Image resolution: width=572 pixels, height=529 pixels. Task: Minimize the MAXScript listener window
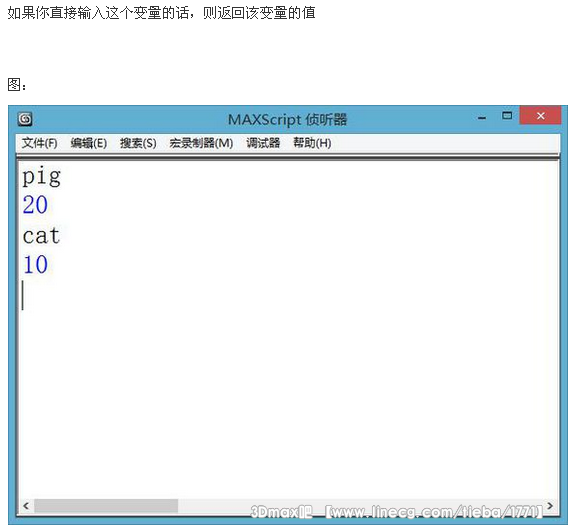[482, 117]
